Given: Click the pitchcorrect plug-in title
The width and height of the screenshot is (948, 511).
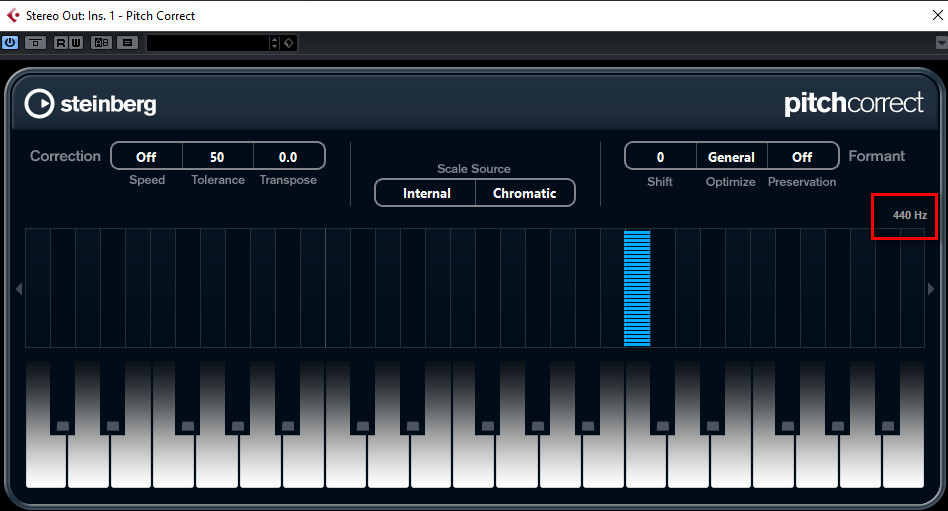Looking at the screenshot, I should click(854, 103).
